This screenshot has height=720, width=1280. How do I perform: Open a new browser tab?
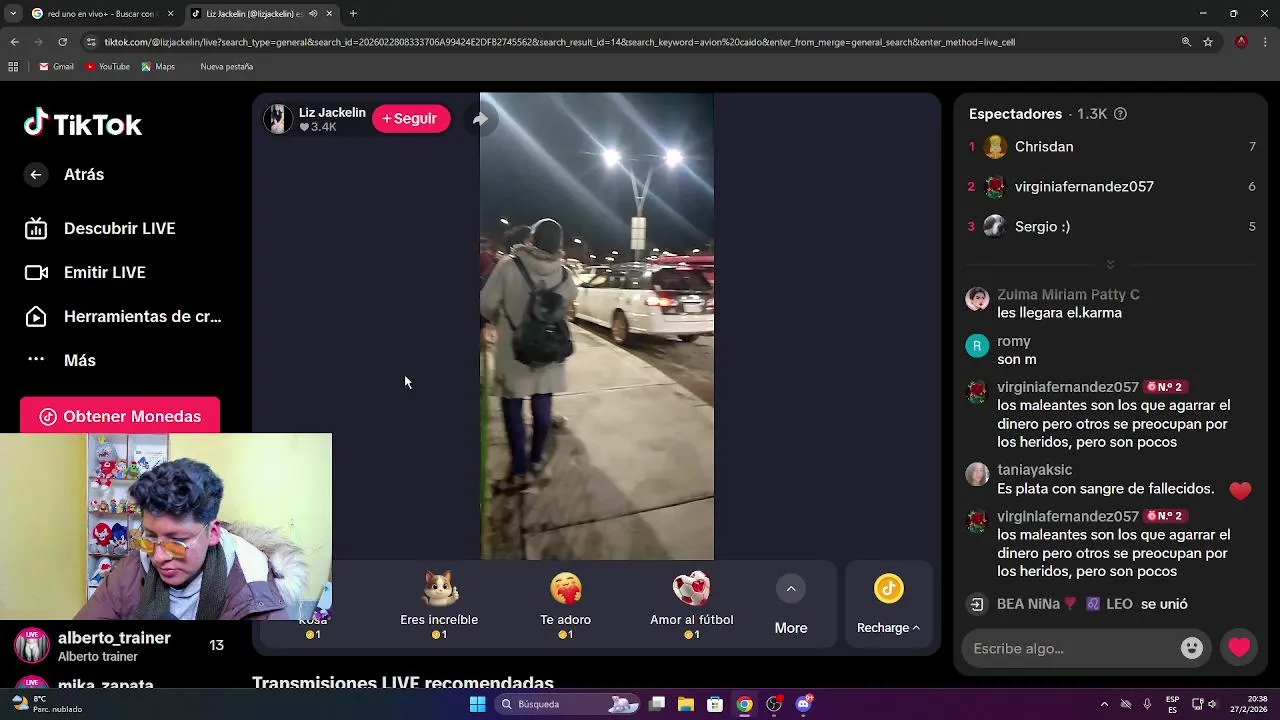[353, 14]
